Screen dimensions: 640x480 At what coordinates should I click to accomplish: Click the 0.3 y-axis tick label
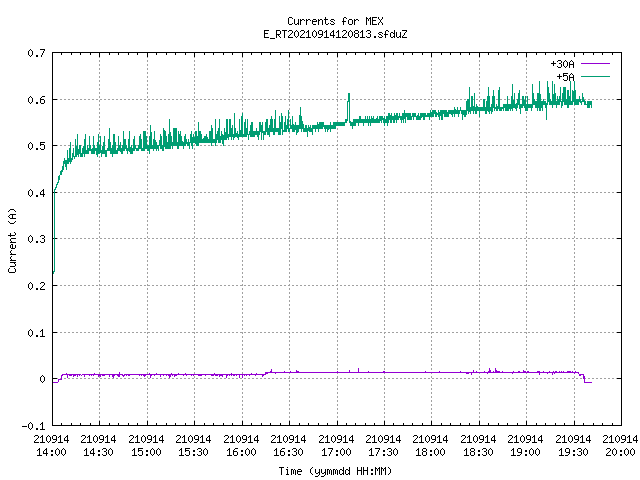pyautogui.click(x=36, y=239)
